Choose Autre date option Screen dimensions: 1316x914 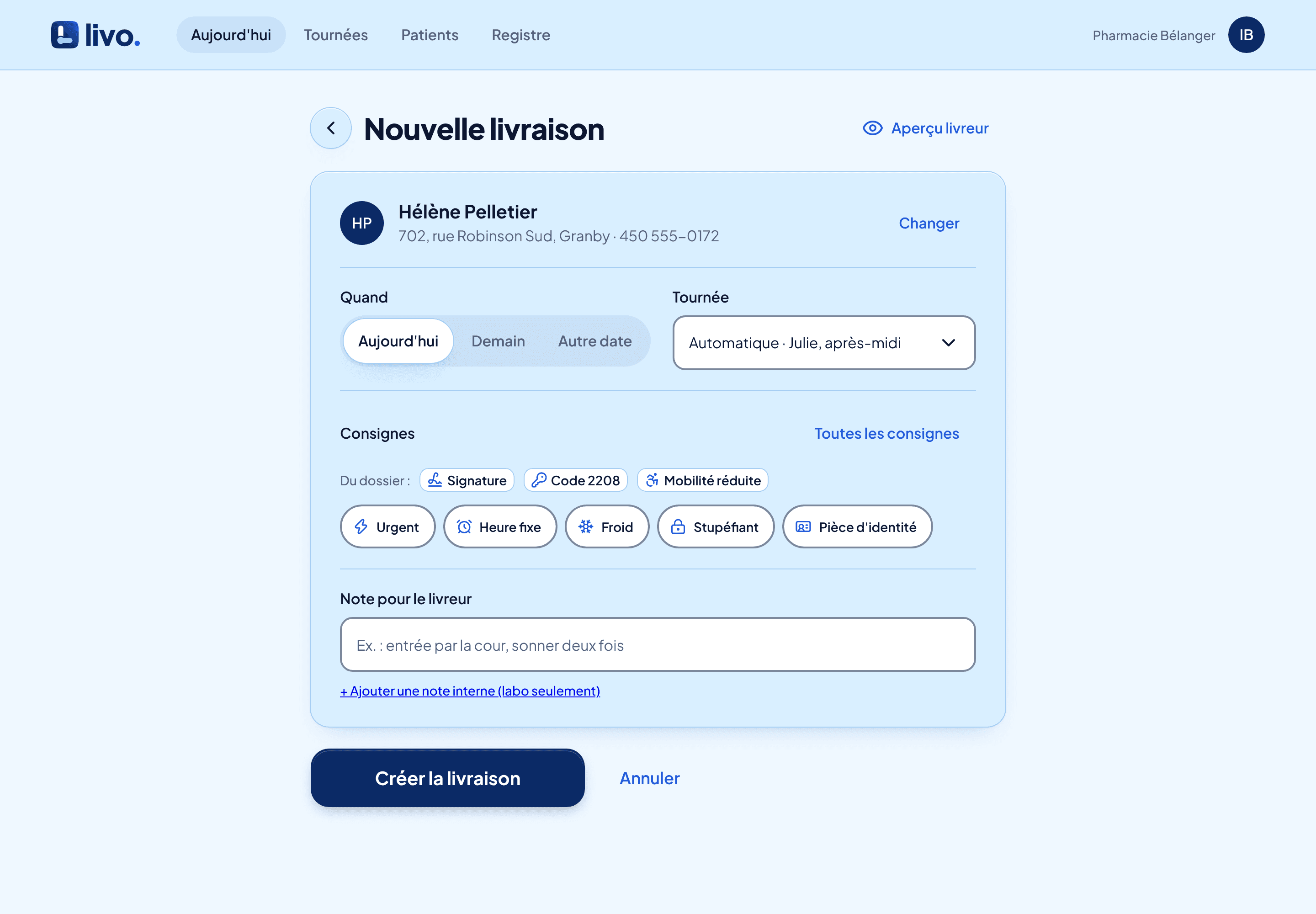pos(595,341)
